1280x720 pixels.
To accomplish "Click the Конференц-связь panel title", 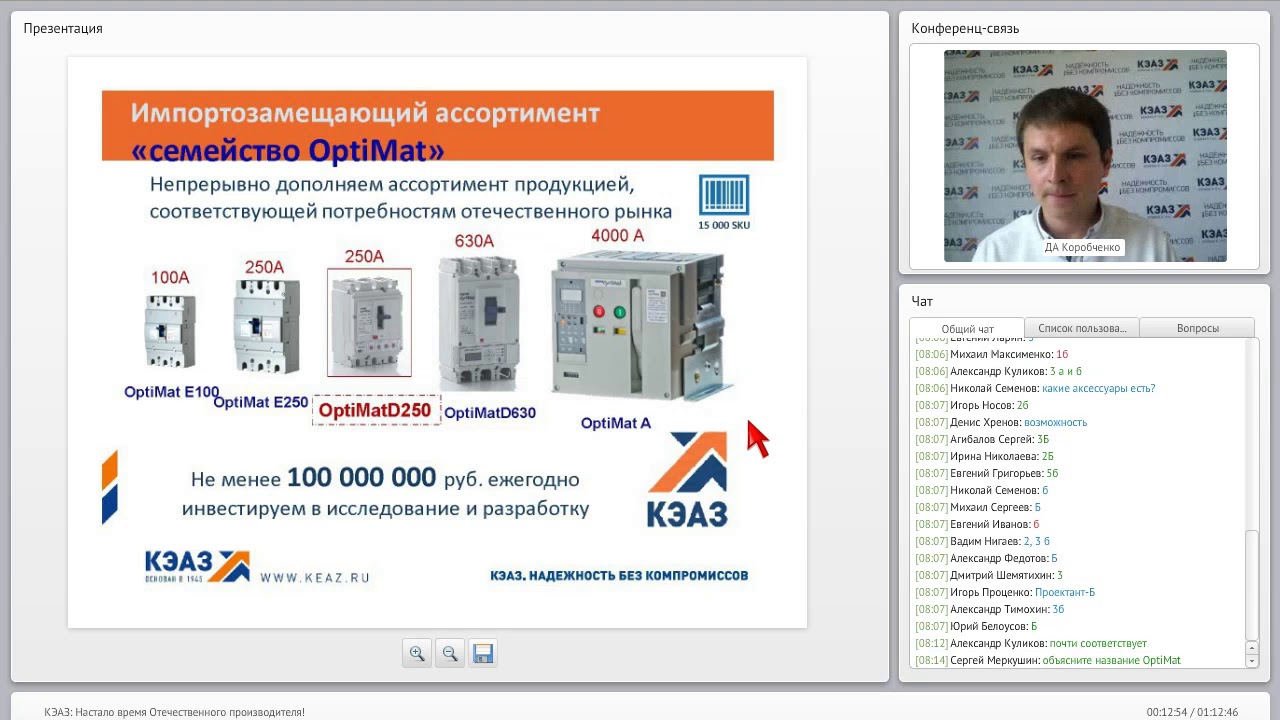I will pyautogui.click(x=965, y=28).
